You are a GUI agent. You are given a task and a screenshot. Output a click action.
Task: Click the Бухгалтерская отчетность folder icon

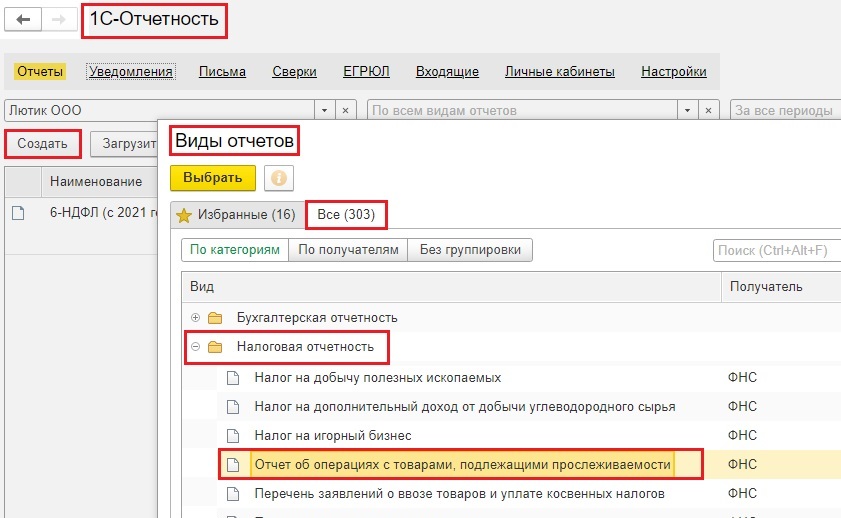tap(215, 318)
